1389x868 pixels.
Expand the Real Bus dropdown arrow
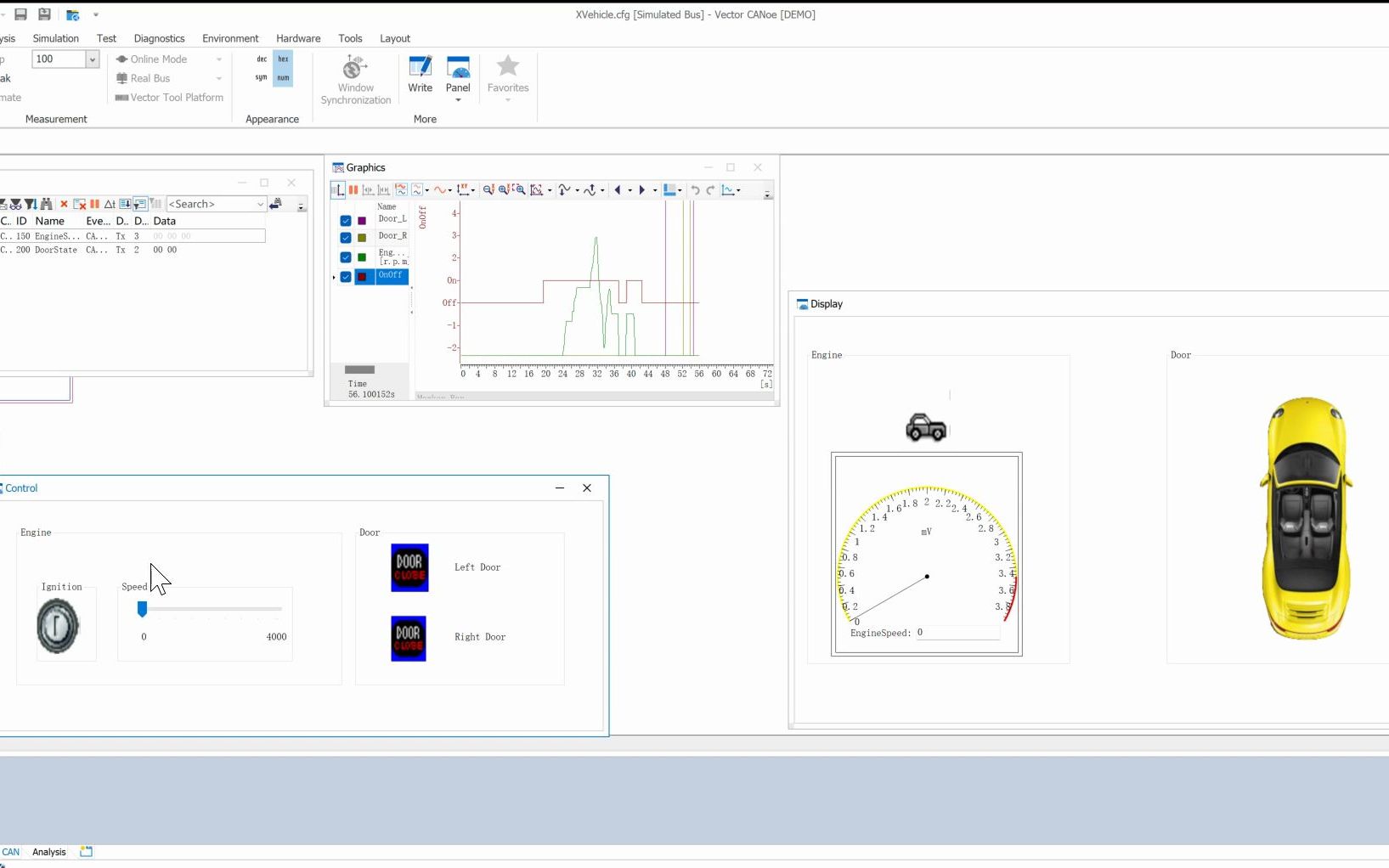point(219,79)
